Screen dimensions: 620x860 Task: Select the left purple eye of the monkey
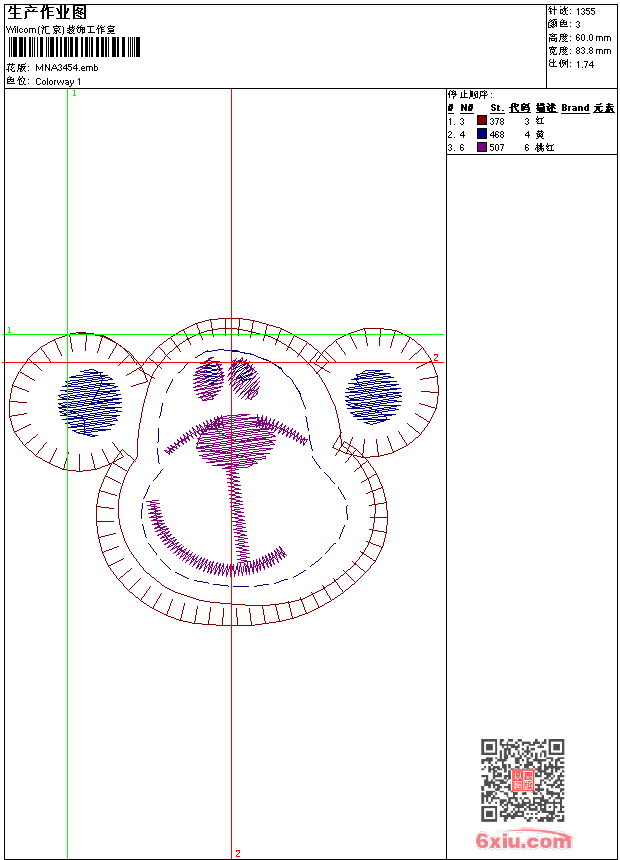[208, 380]
